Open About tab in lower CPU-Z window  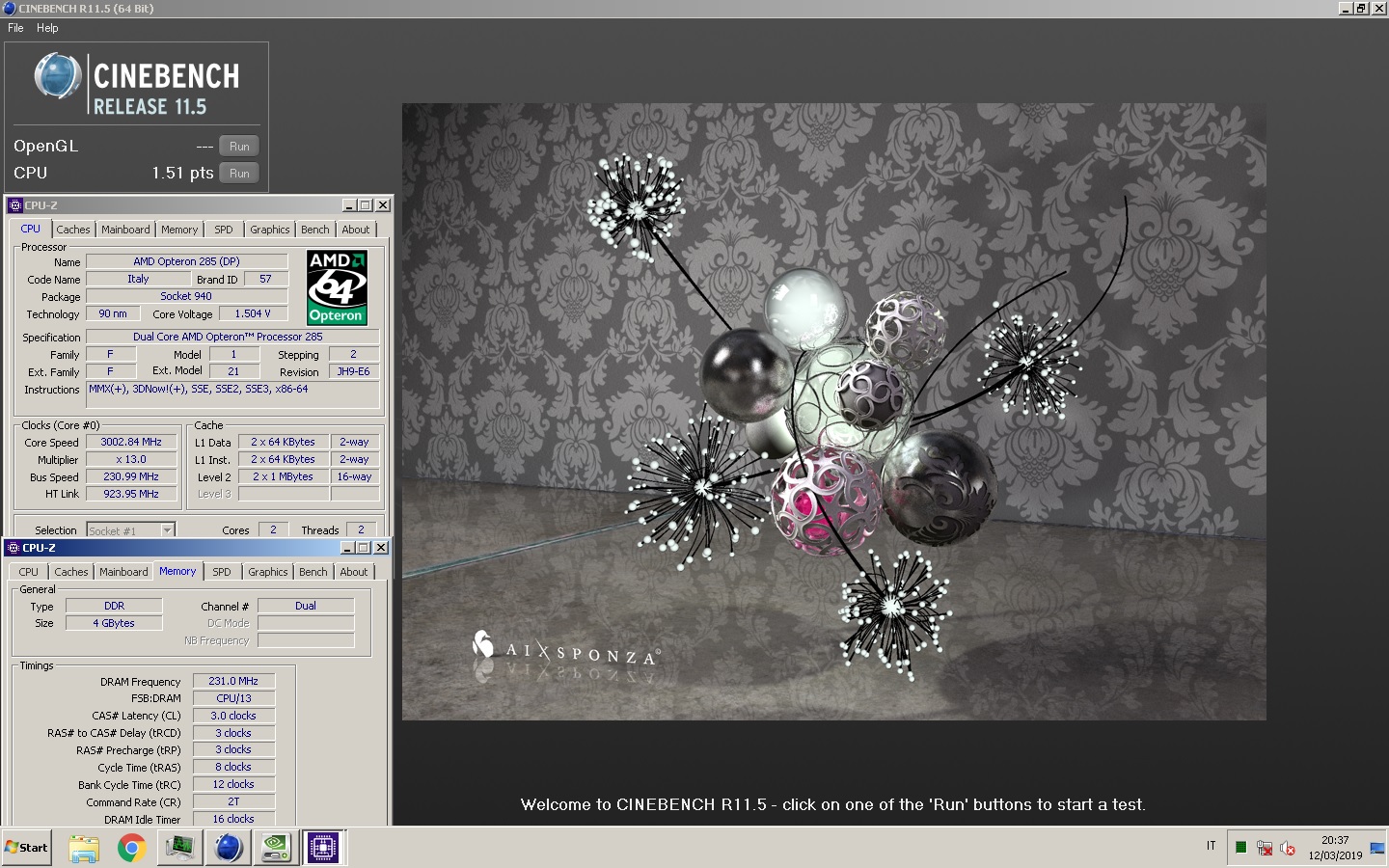pos(354,572)
